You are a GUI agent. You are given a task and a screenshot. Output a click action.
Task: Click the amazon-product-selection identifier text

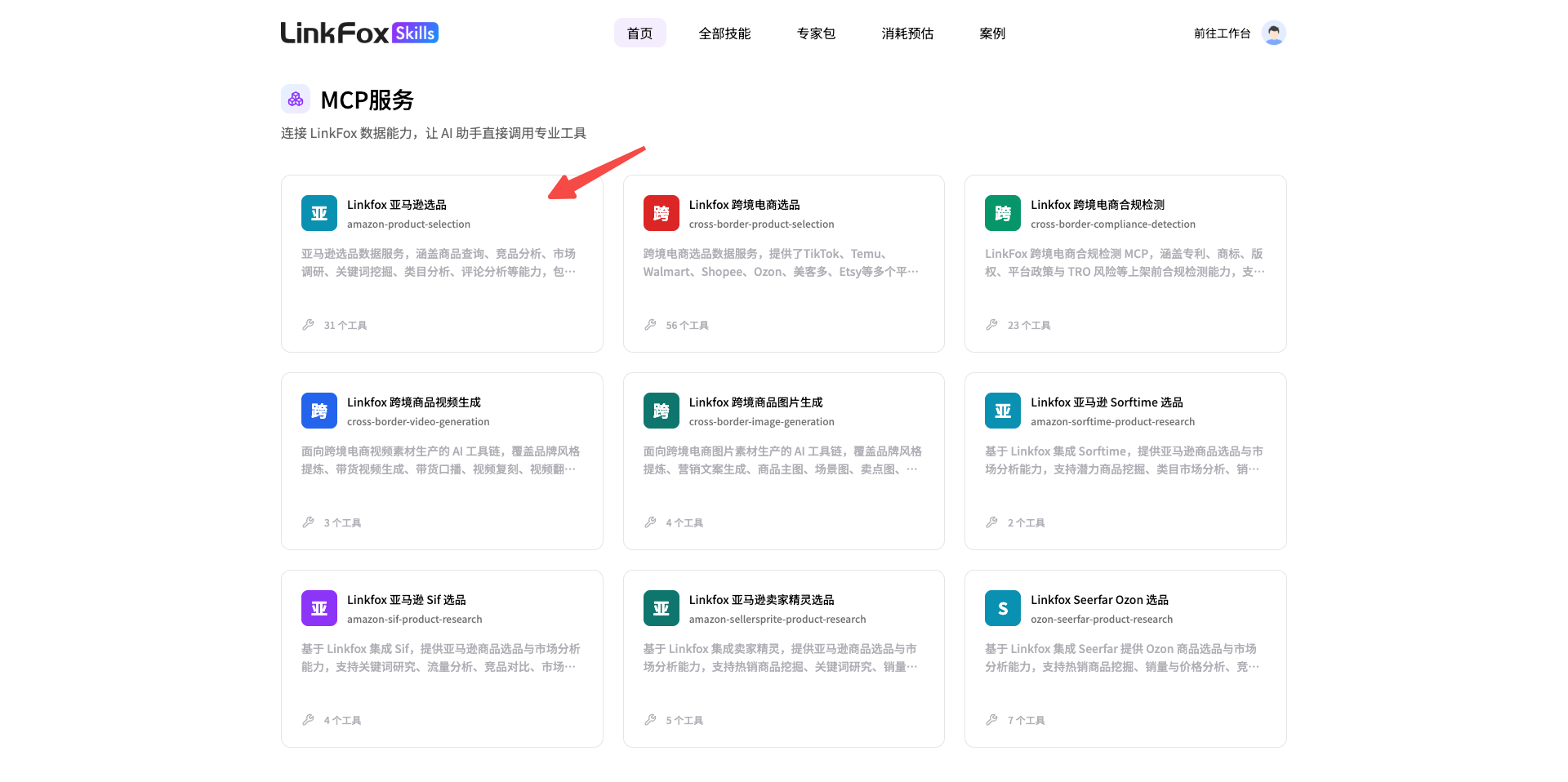[x=409, y=224]
